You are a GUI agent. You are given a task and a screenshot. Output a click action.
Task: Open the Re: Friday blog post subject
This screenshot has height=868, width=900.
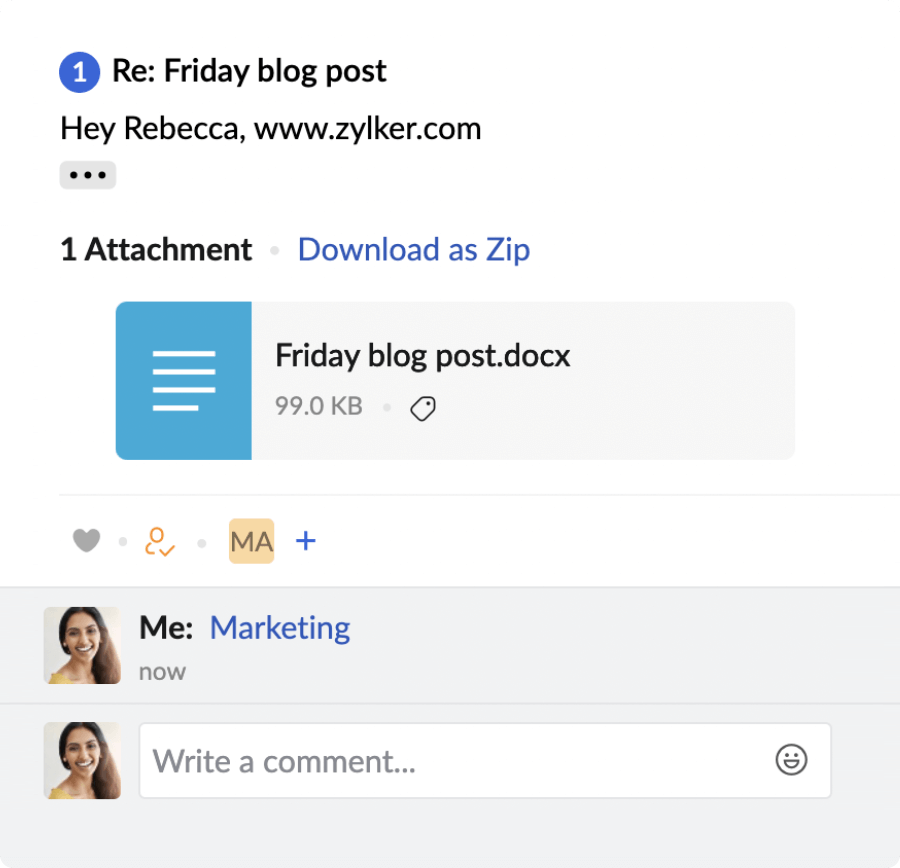click(x=249, y=72)
